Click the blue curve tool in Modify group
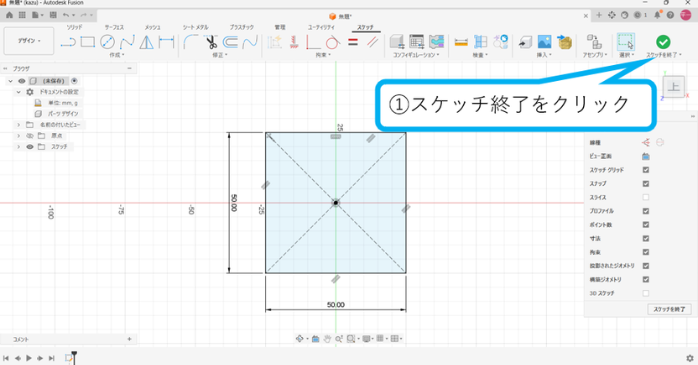This screenshot has width=698, height=365. point(250,42)
